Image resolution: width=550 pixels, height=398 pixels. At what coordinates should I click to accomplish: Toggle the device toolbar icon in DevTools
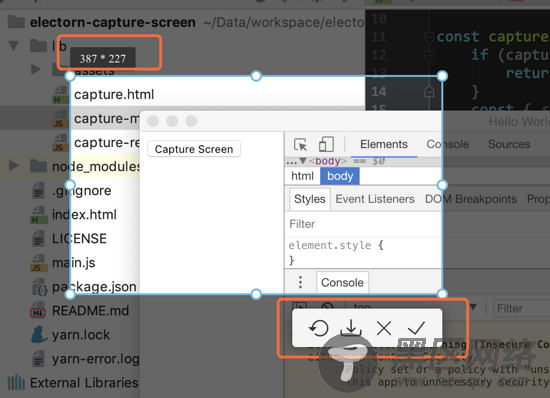pyautogui.click(x=326, y=144)
